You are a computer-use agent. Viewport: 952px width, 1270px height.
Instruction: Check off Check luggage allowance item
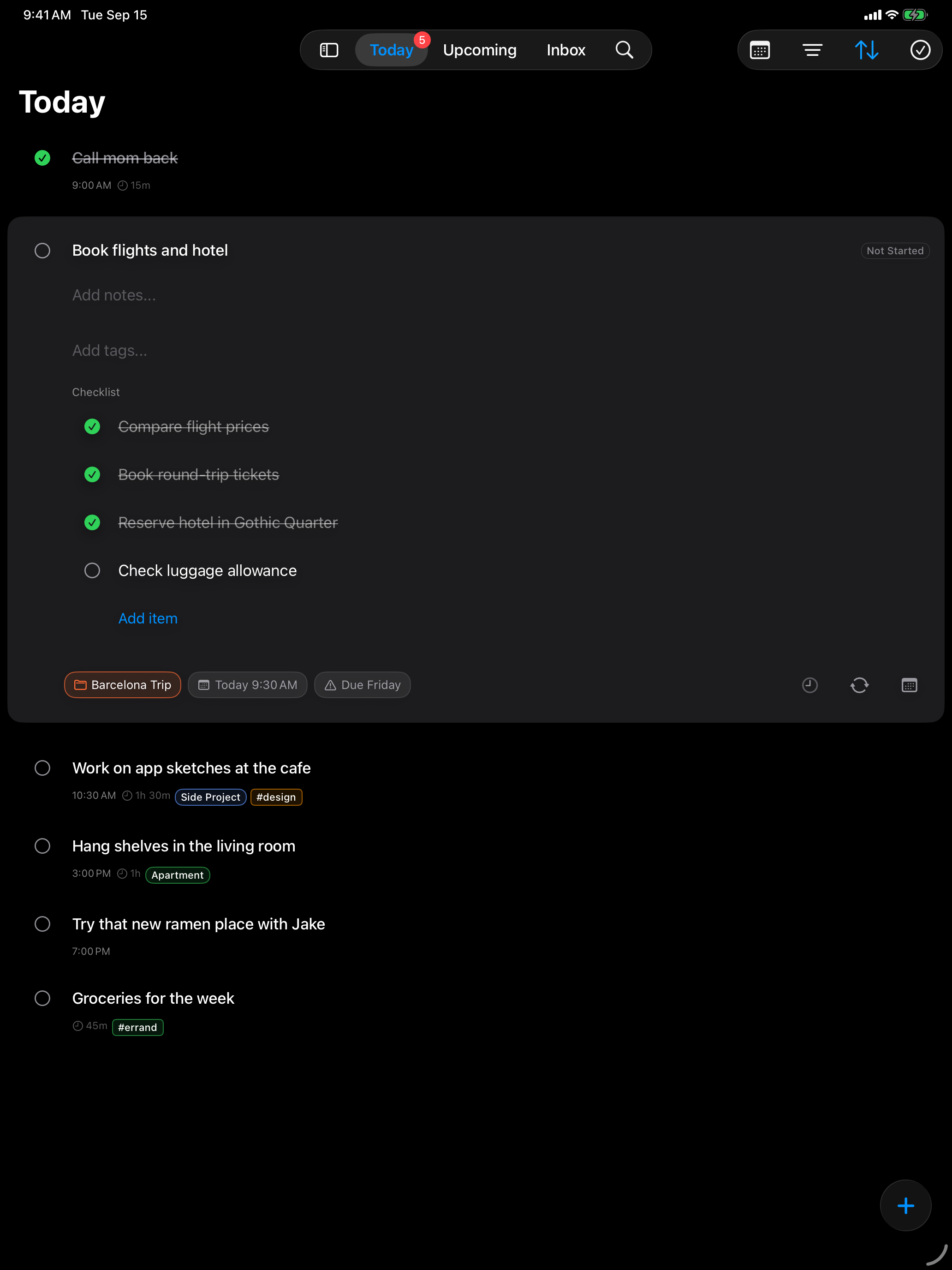point(92,570)
